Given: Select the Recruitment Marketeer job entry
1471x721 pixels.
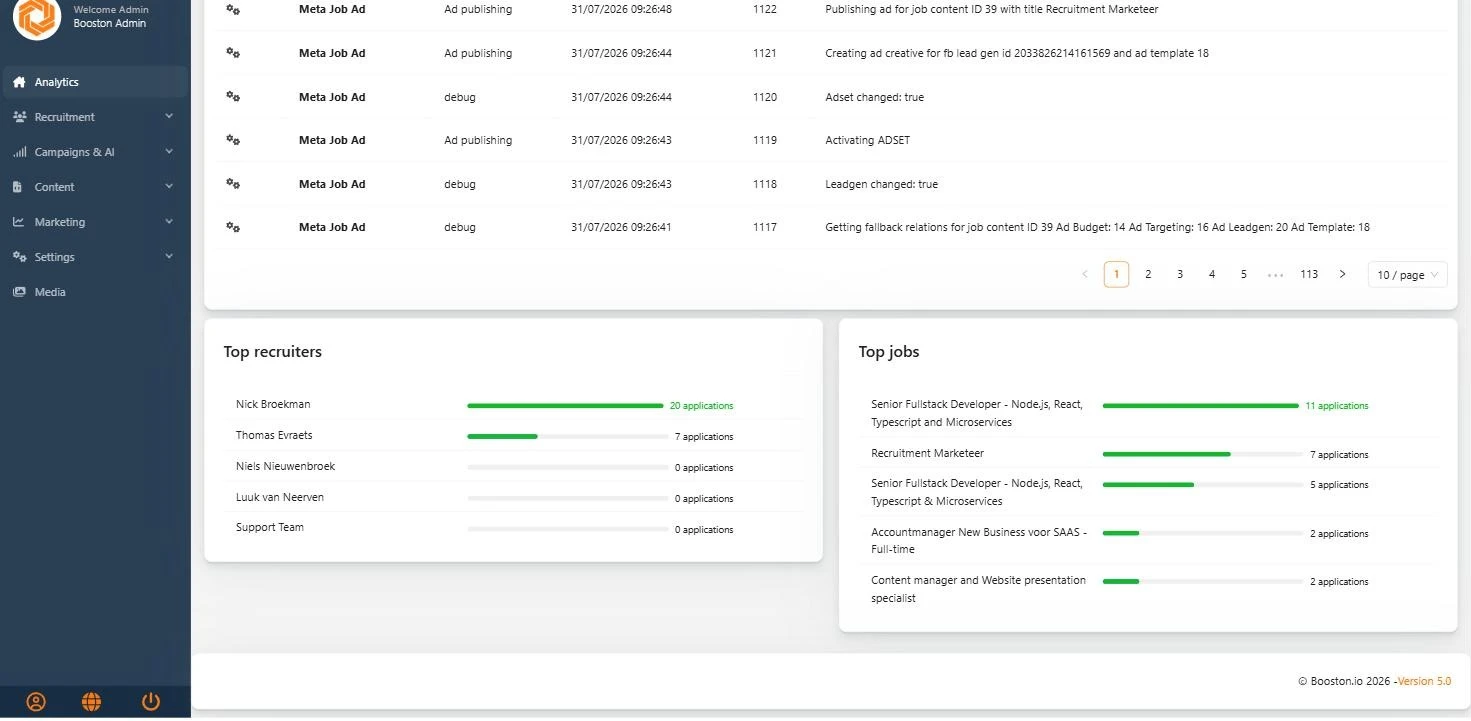Looking at the screenshot, I should 927,453.
